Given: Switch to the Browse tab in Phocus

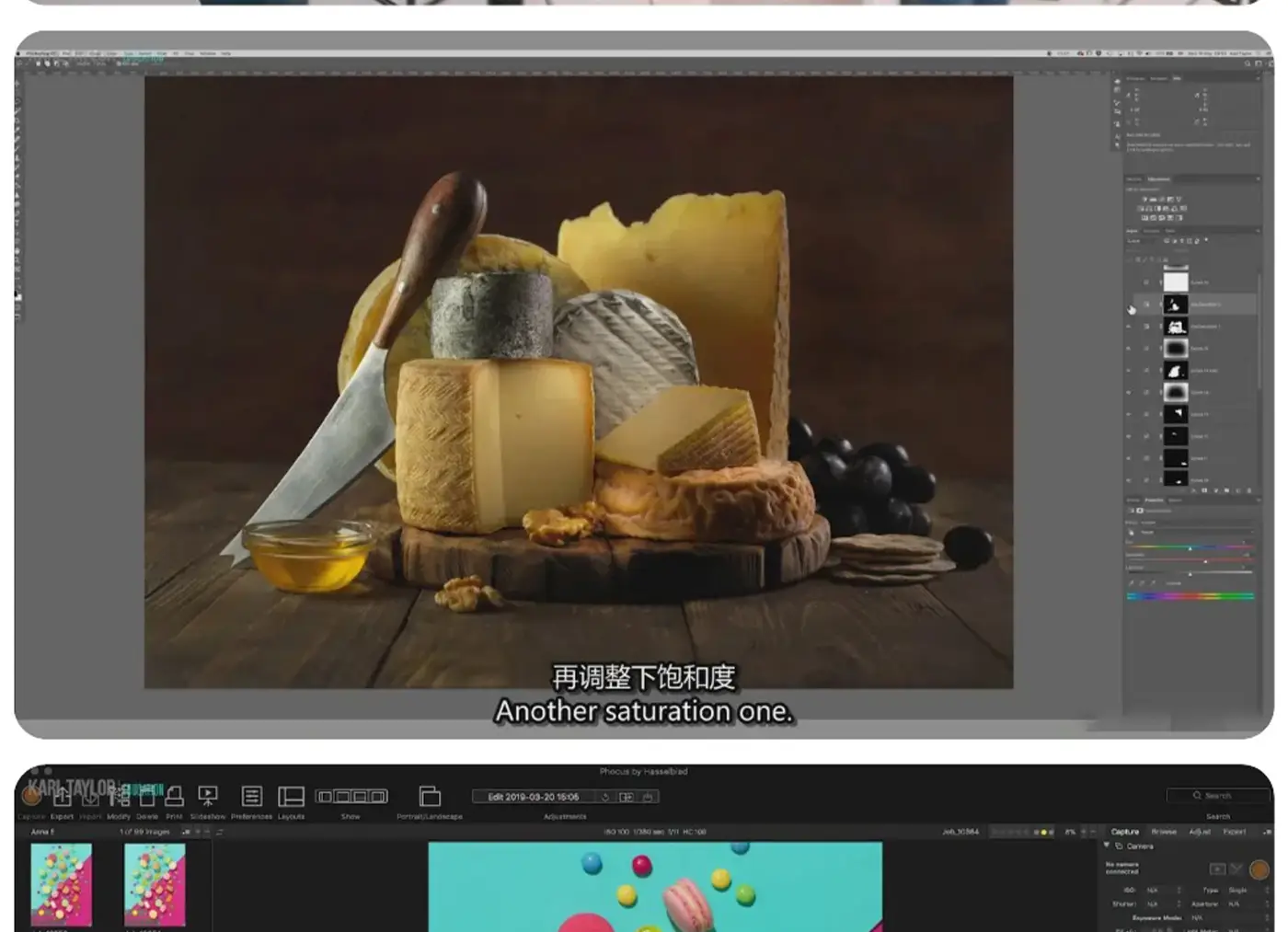Looking at the screenshot, I should (x=1164, y=832).
